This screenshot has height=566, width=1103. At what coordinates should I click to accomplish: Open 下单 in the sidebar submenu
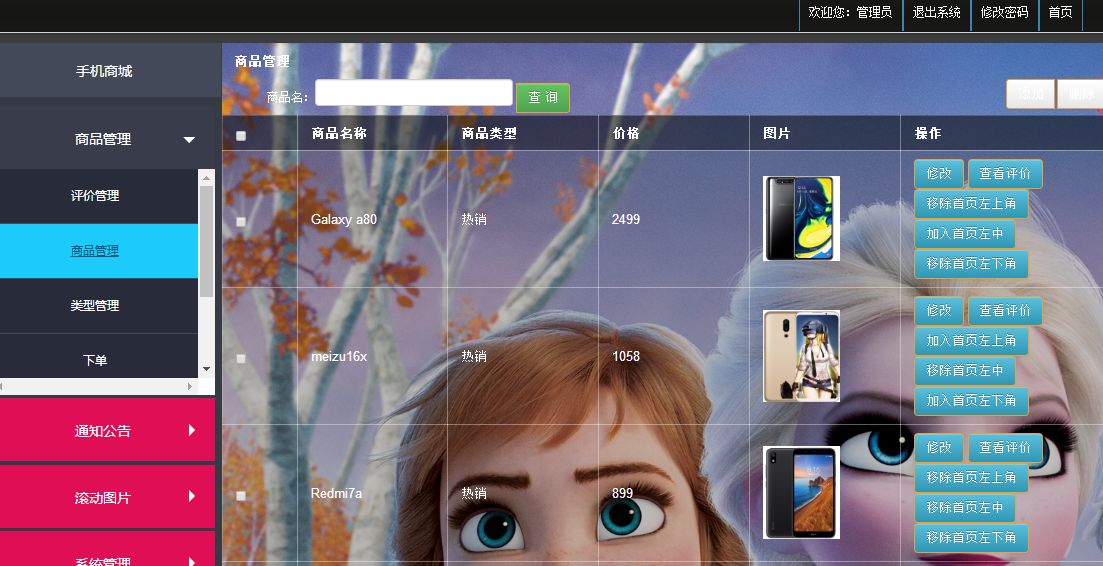tap(95, 360)
